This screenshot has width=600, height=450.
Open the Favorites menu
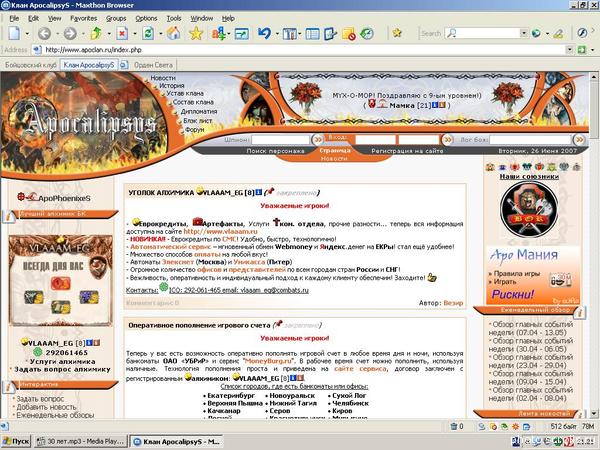(x=83, y=18)
